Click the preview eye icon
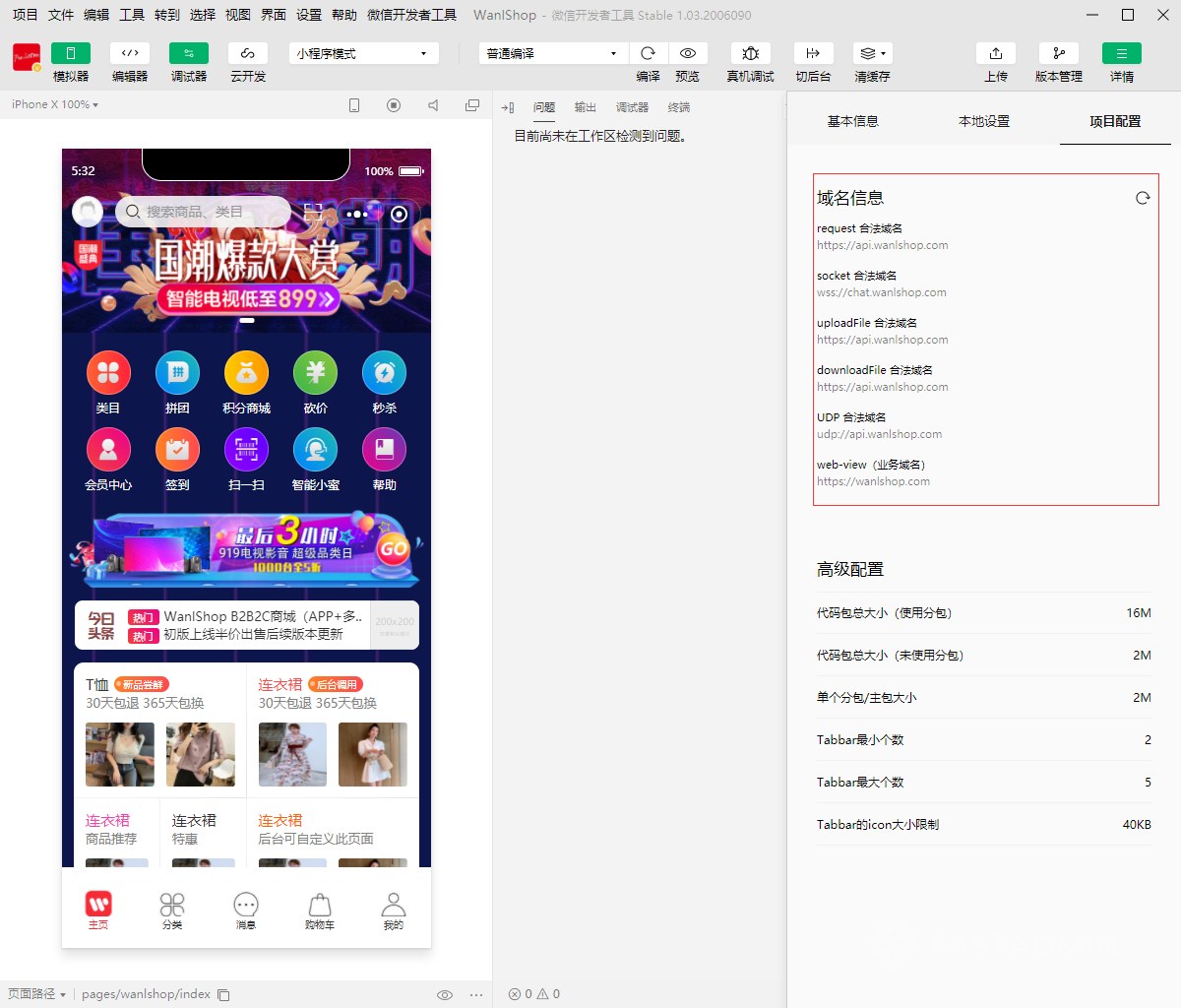The image size is (1181, 1008). tap(688, 53)
